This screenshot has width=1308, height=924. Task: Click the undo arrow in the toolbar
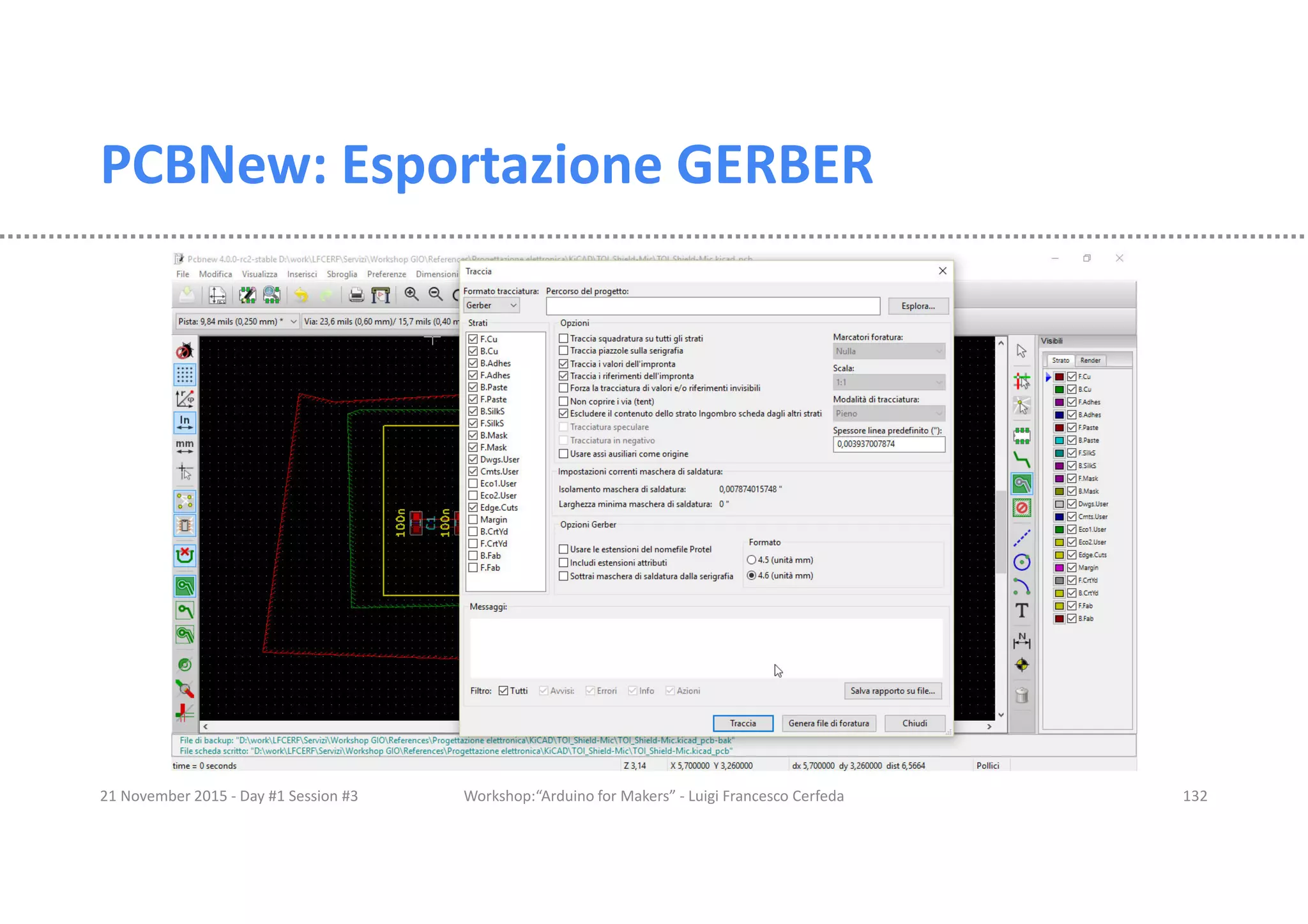(x=301, y=295)
